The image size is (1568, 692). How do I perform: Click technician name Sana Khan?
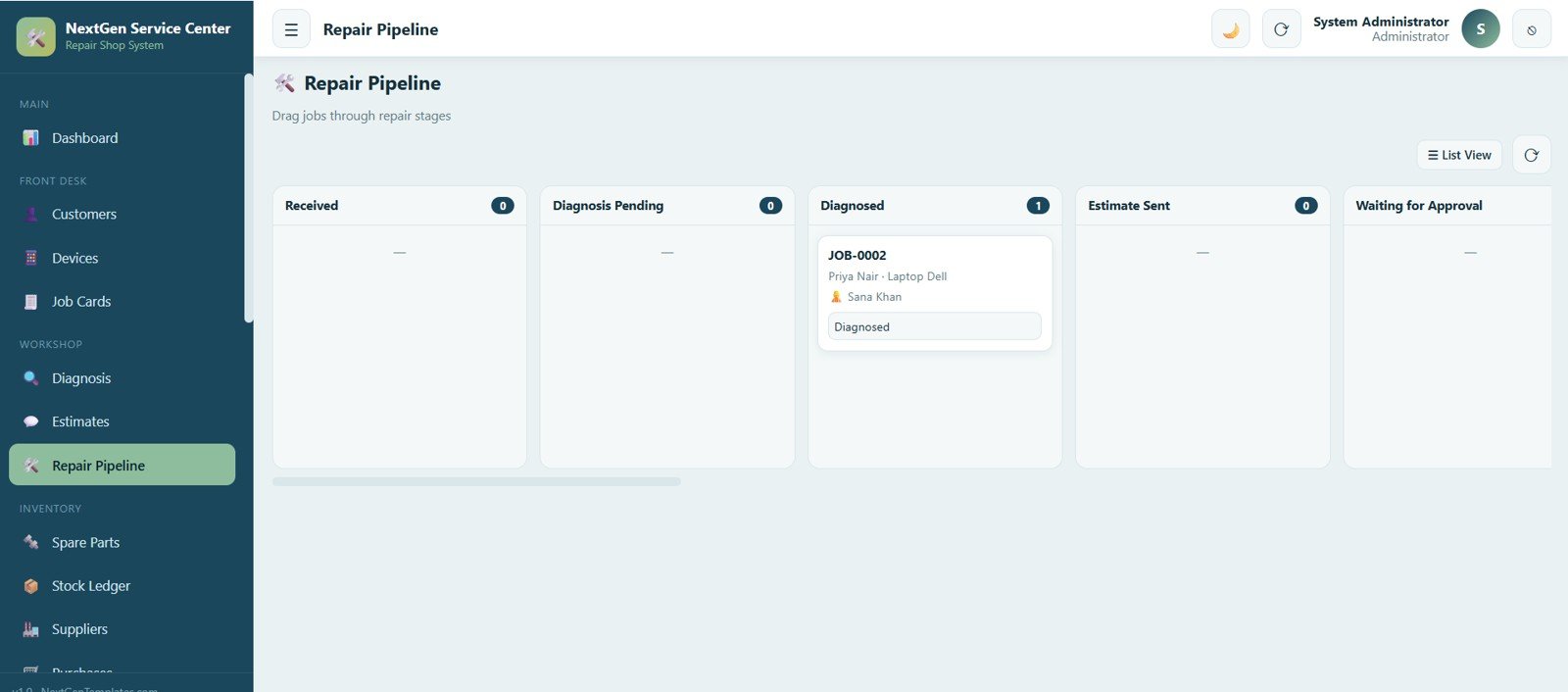(874, 297)
